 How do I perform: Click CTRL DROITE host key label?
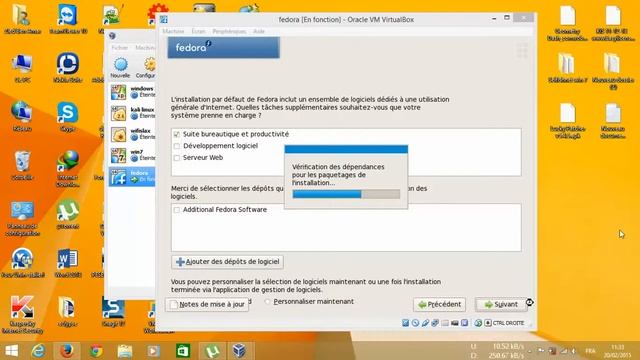pyautogui.click(x=509, y=323)
